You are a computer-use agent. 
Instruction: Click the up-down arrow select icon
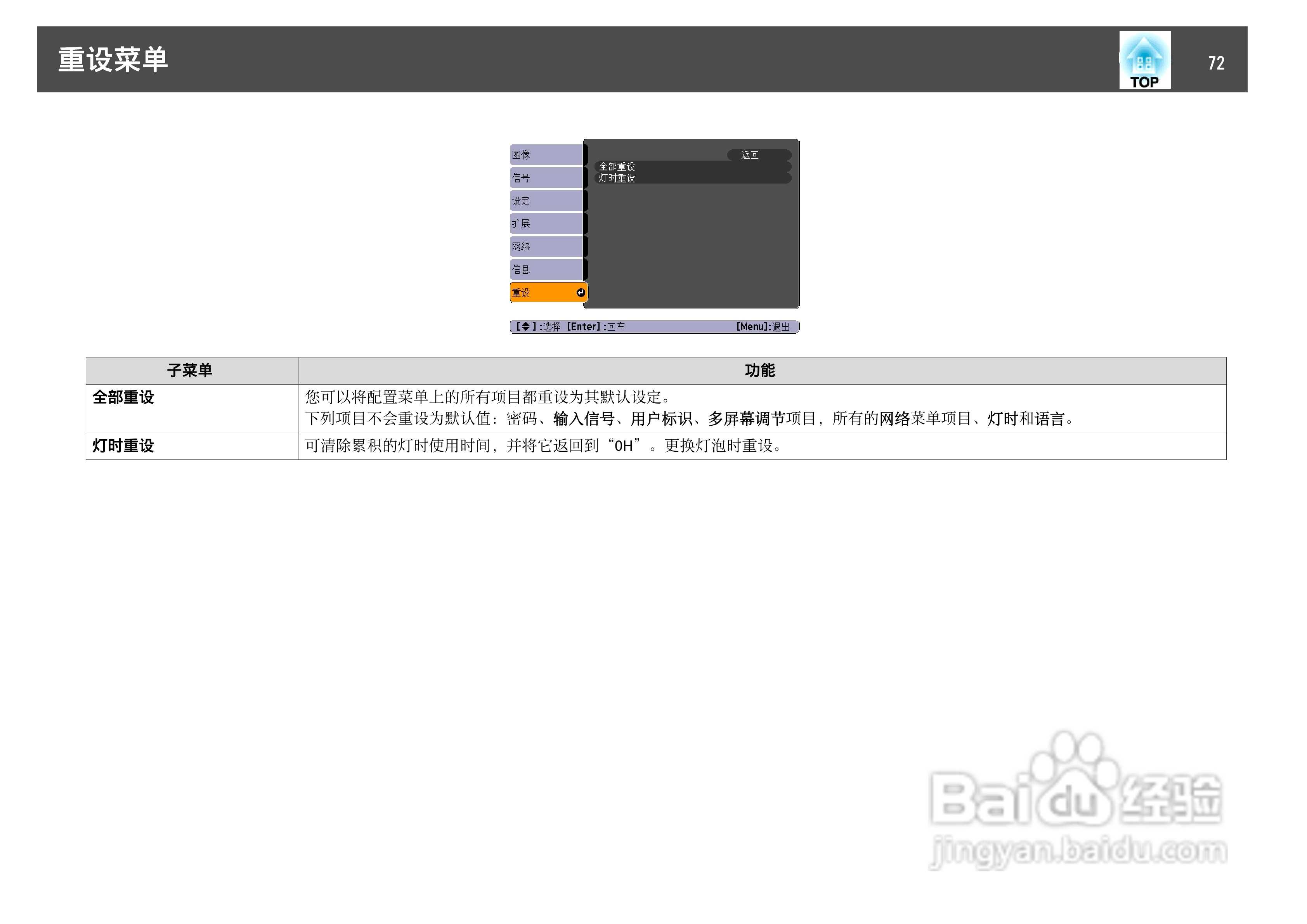click(525, 326)
